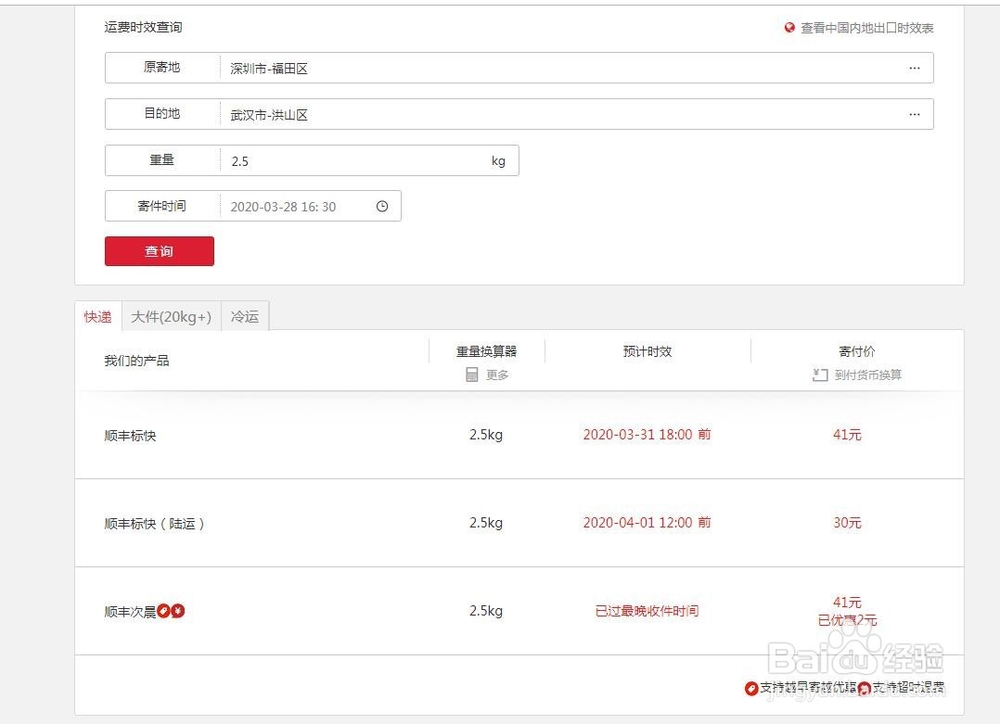Click the 支持越早寄越优惠 legend text
The image size is (1000, 724).
[808, 688]
